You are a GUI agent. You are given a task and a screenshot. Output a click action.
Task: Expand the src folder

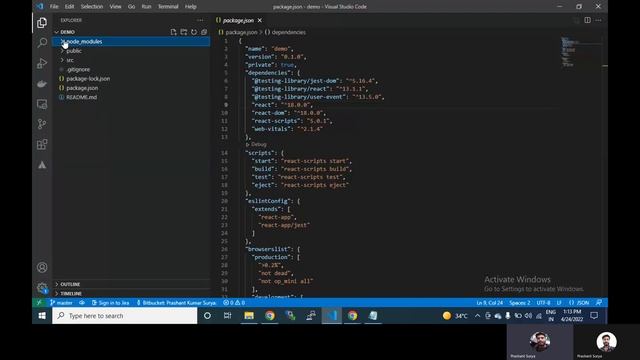point(62,60)
